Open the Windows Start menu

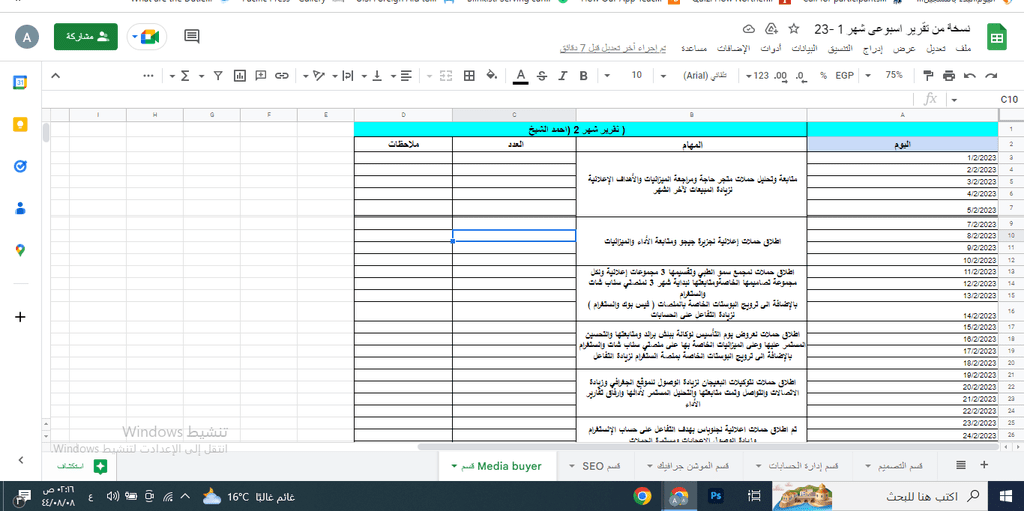click(x=1006, y=497)
